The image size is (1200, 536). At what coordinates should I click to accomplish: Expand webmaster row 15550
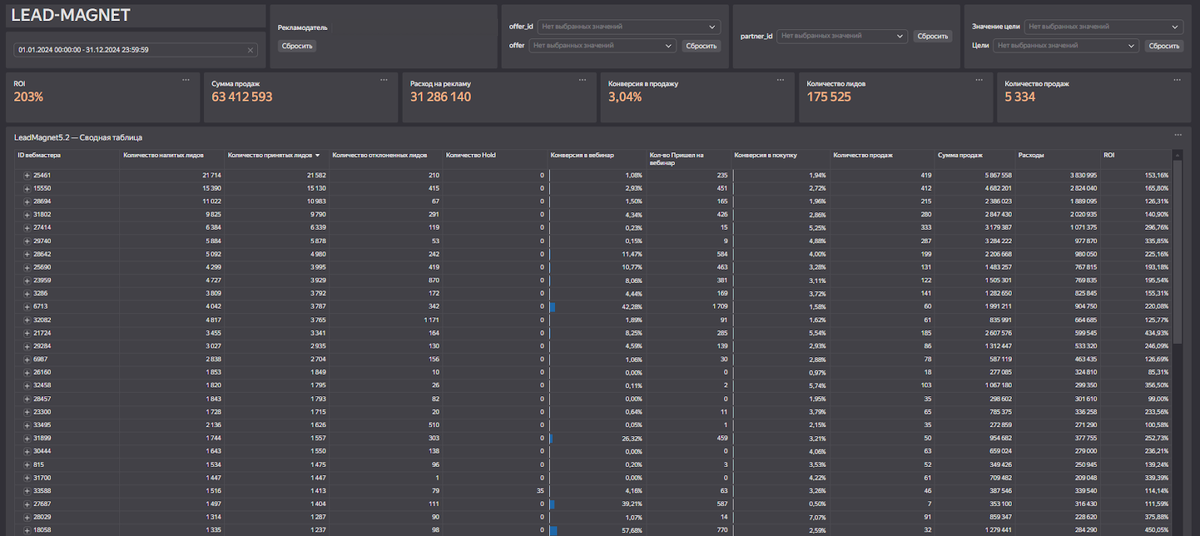27,188
